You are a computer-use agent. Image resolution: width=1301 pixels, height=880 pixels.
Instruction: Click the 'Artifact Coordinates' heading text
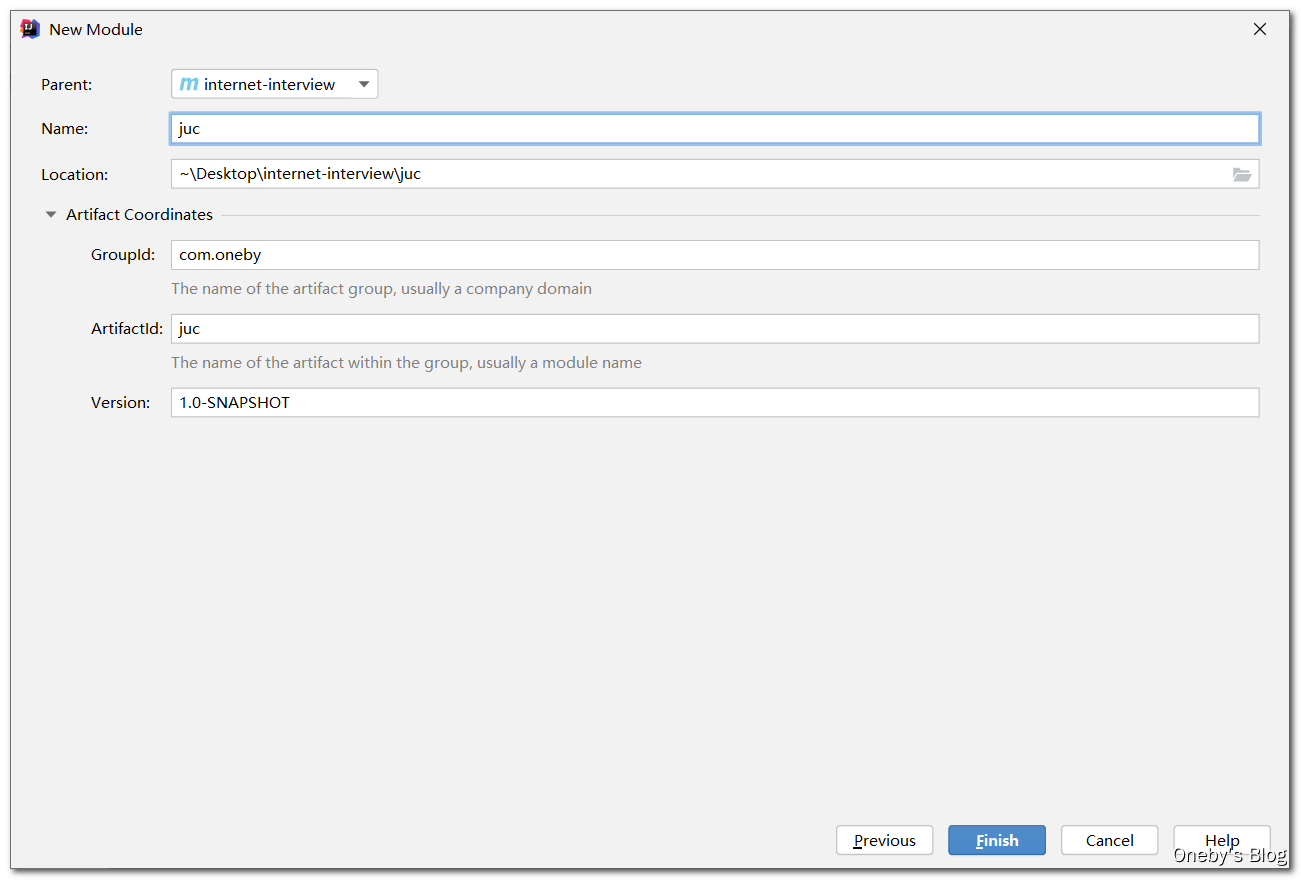pos(139,215)
